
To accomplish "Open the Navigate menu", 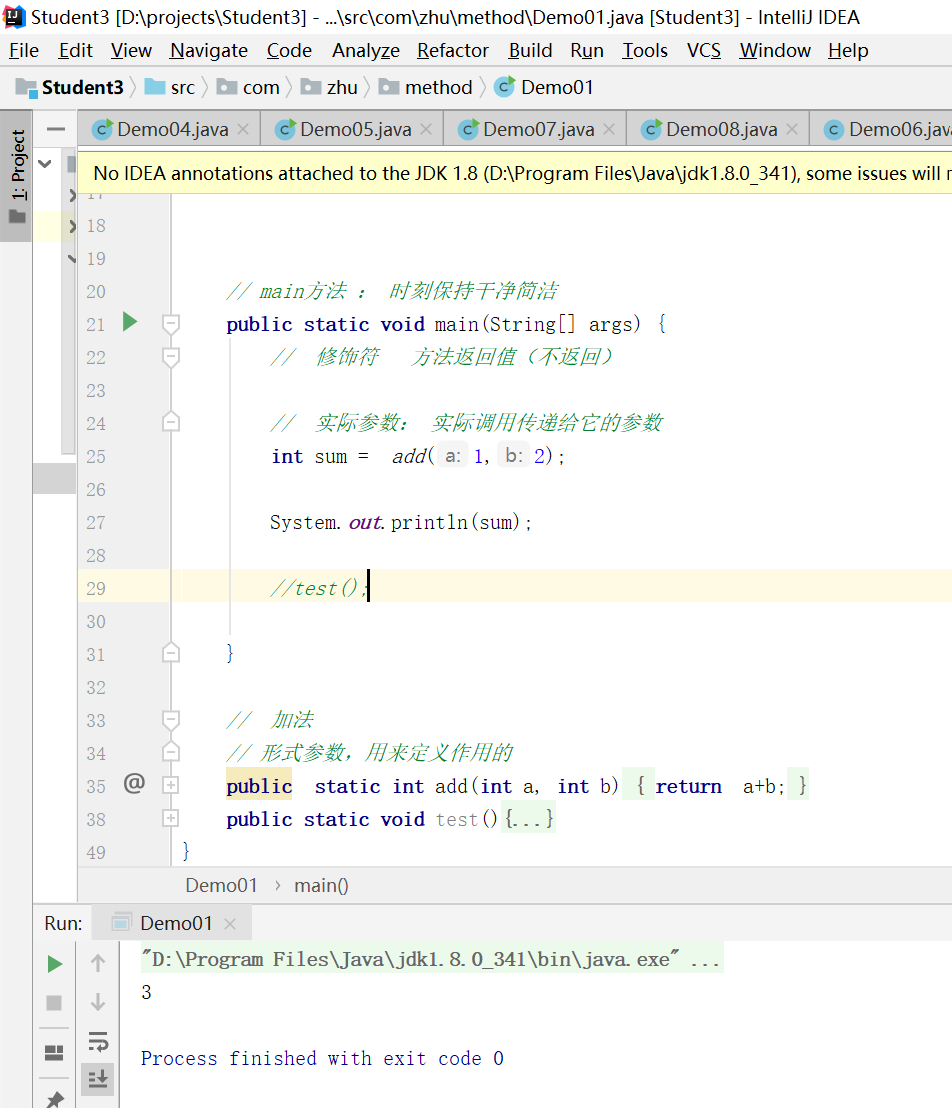I will 209,51.
